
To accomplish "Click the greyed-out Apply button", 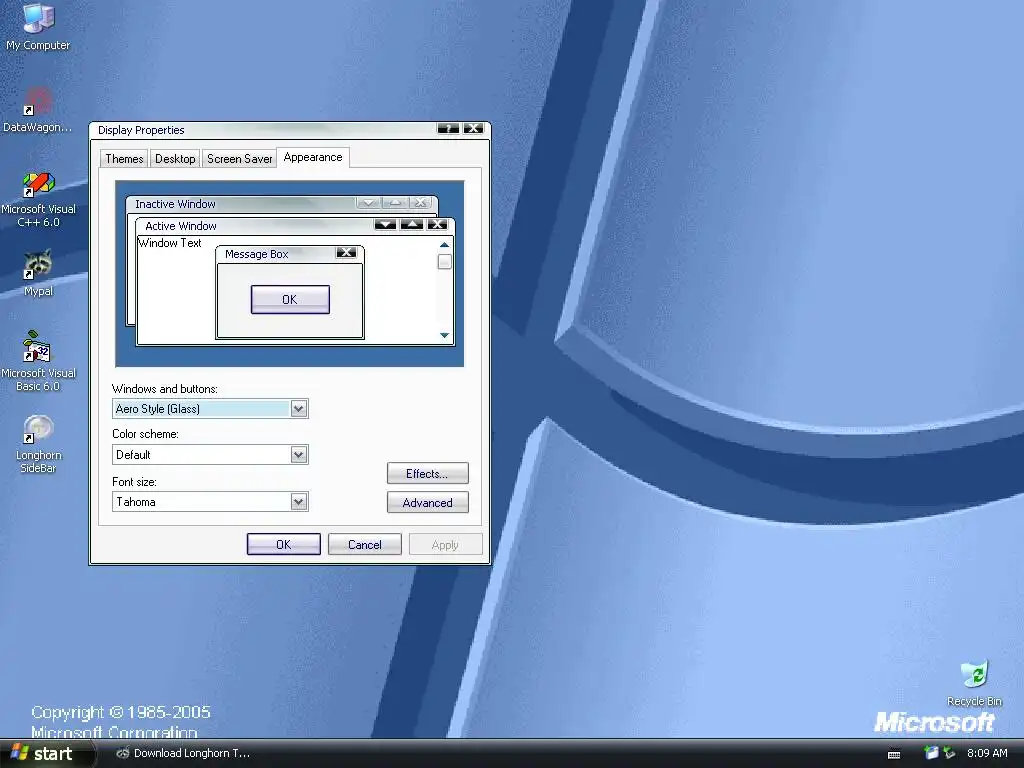I will pyautogui.click(x=445, y=545).
